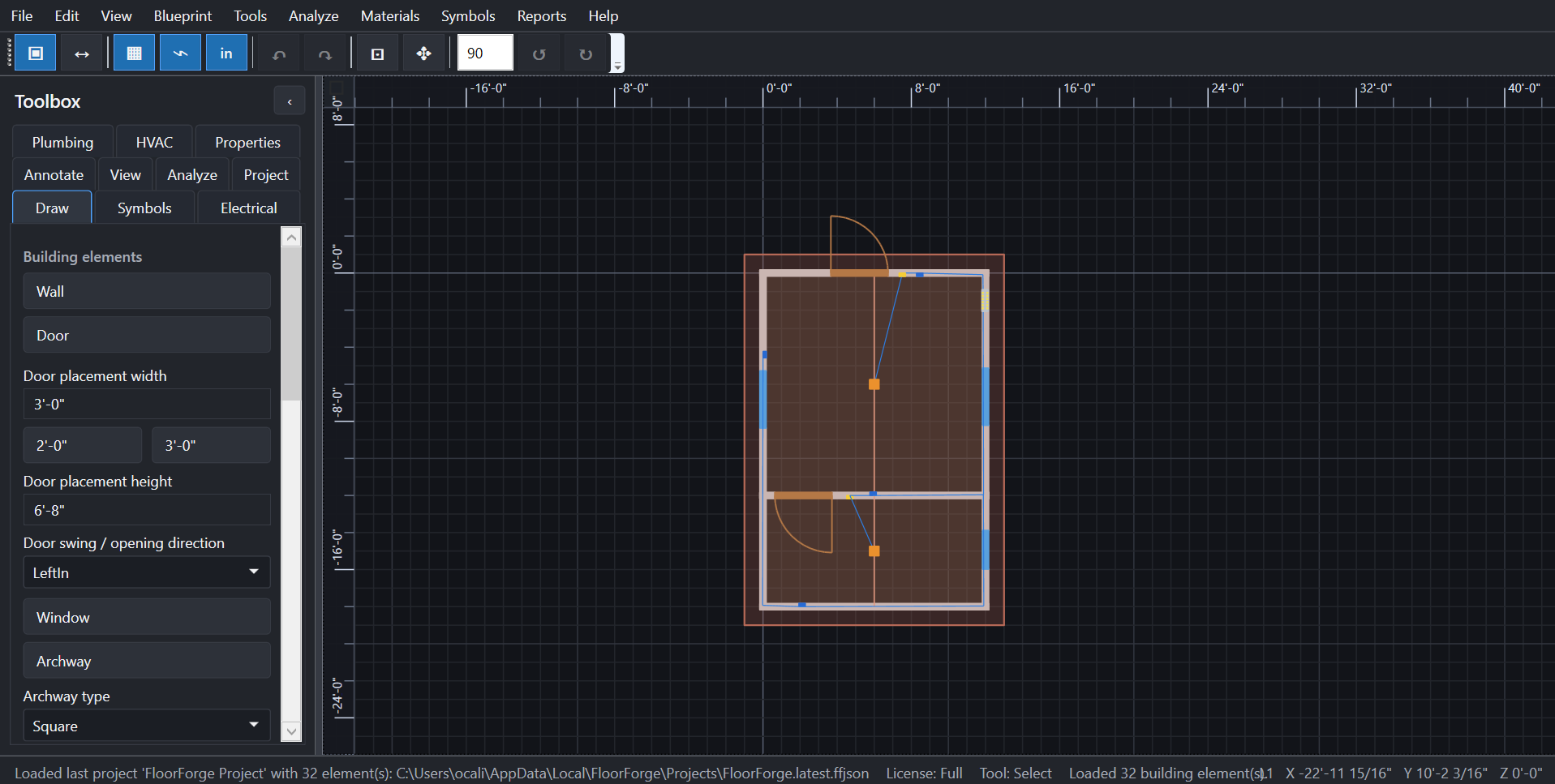Select the lower room orange center marker

(874, 551)
